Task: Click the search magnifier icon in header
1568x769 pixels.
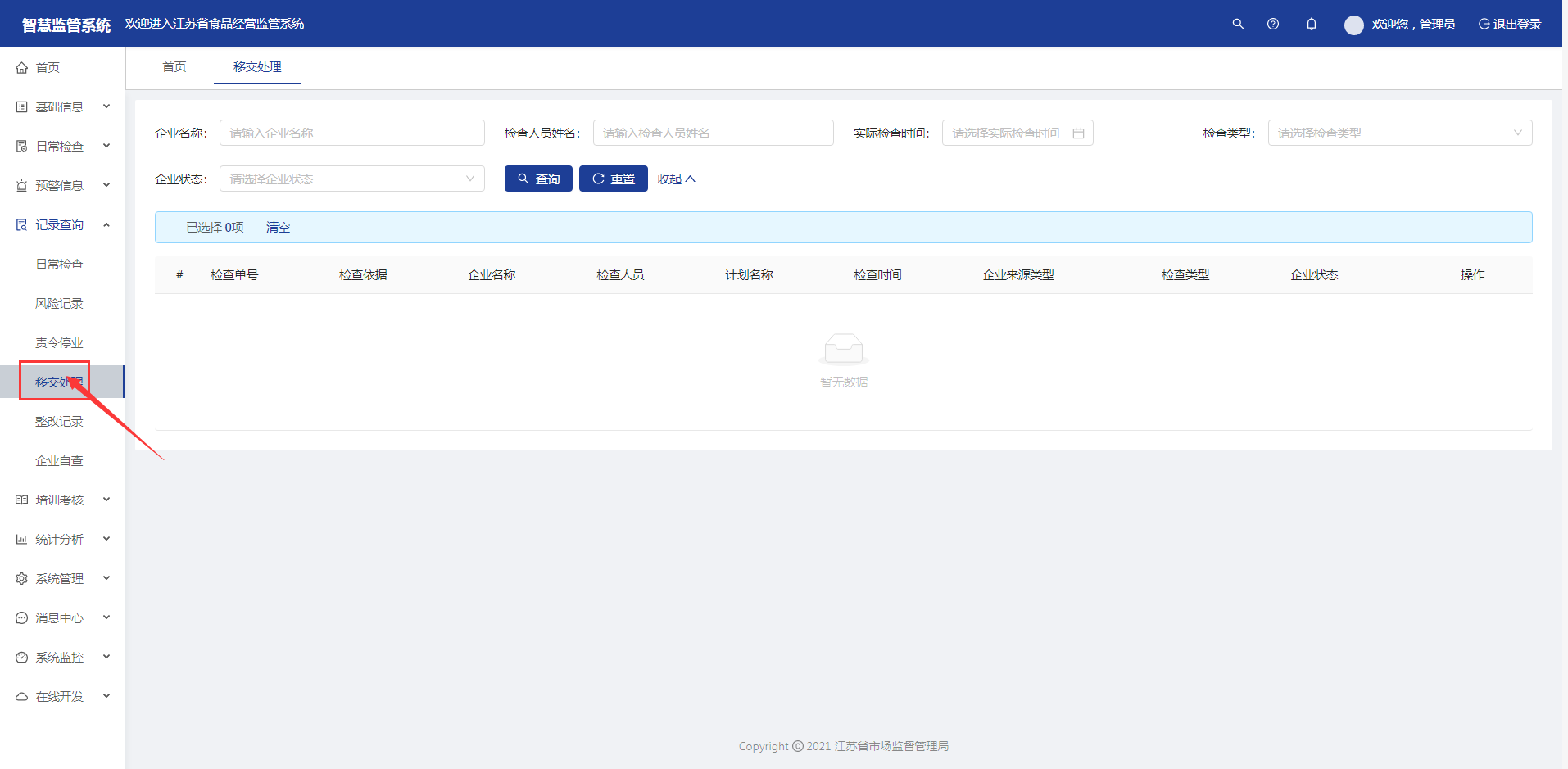Action: 1238,24
